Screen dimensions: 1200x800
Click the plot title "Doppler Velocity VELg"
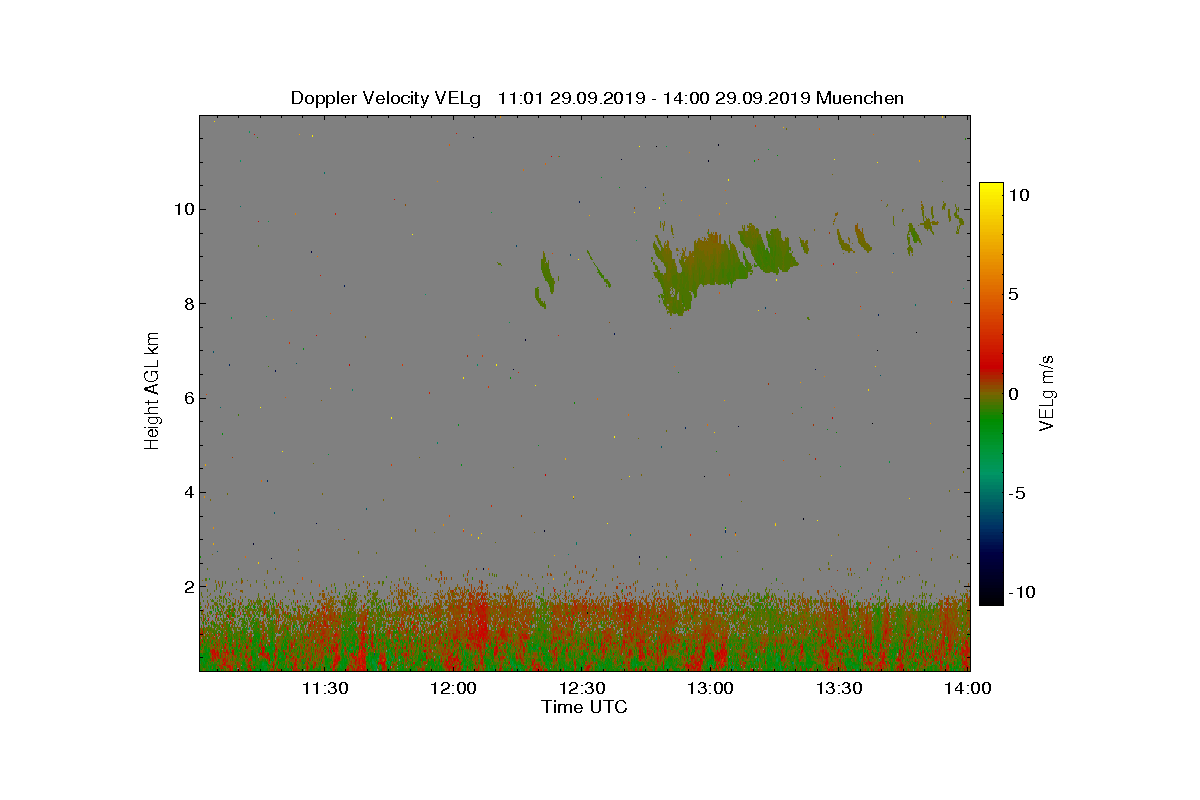tap(385, 98)
